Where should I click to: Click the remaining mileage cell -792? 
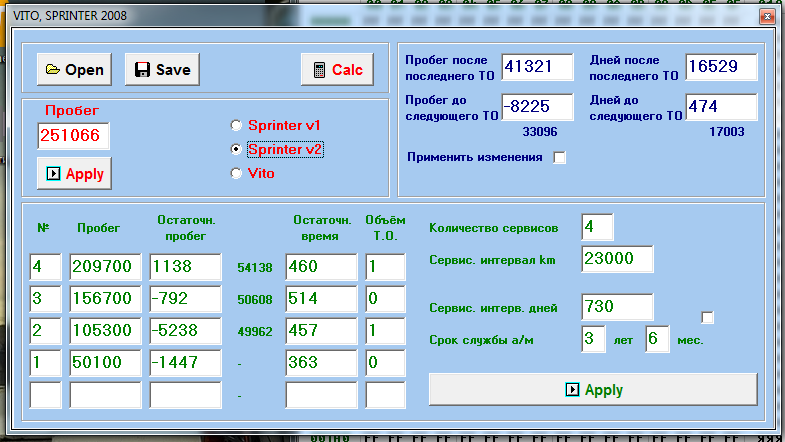pos(185,299)
